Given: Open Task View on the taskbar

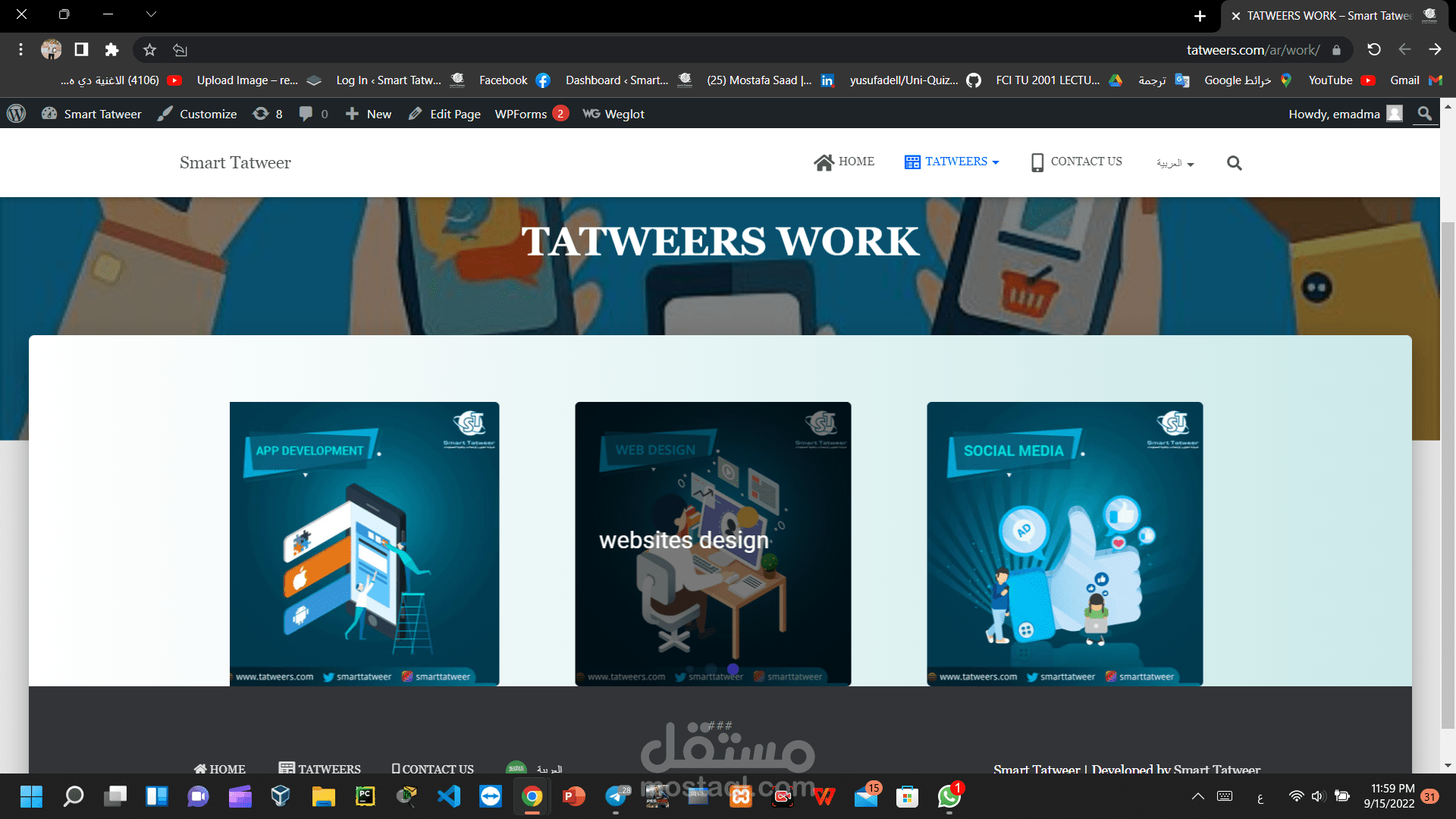Looking at the screenshot, I should (115, 796).
